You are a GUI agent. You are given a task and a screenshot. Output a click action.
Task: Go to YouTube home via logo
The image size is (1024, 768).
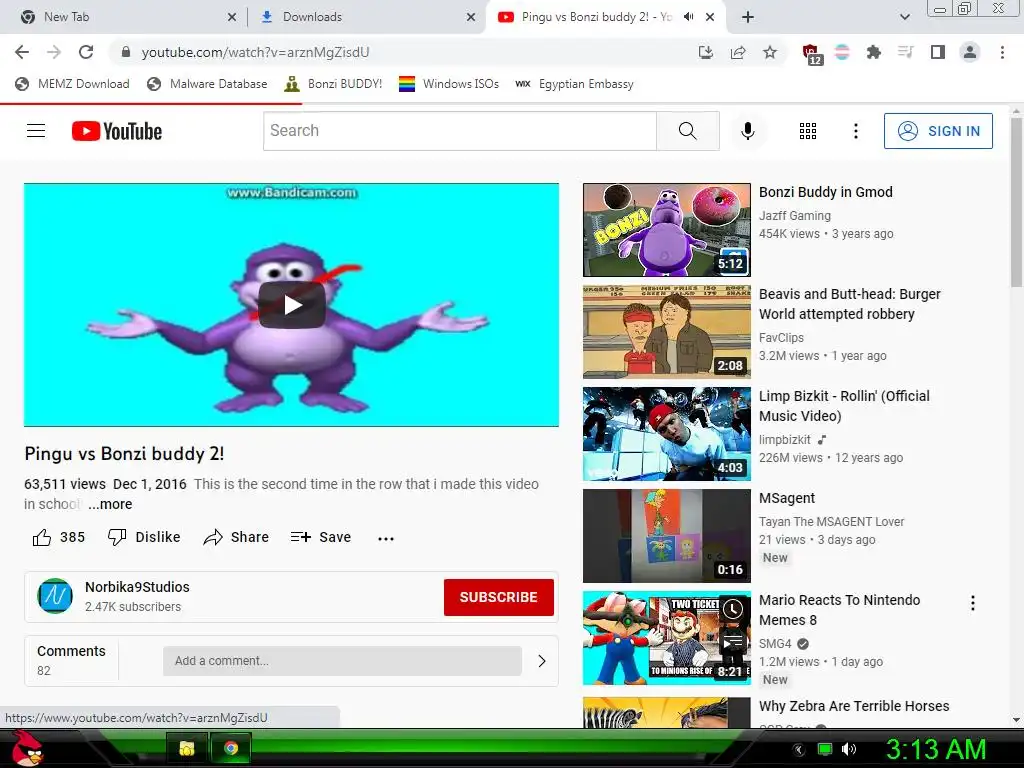pos(116,131)
